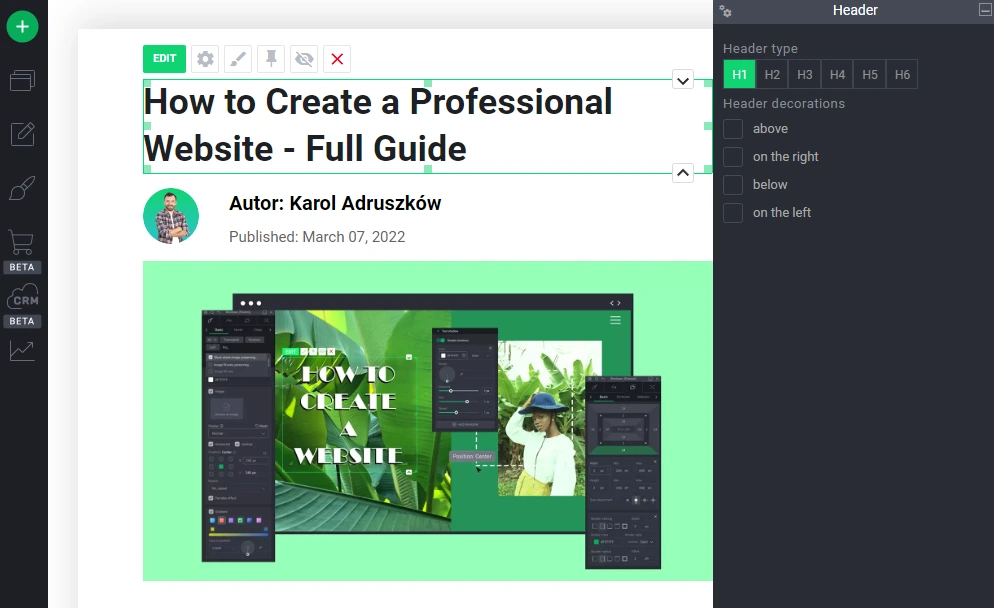Open header element gear settings
The width and height of the screenshot is (994, 608).
205,59
